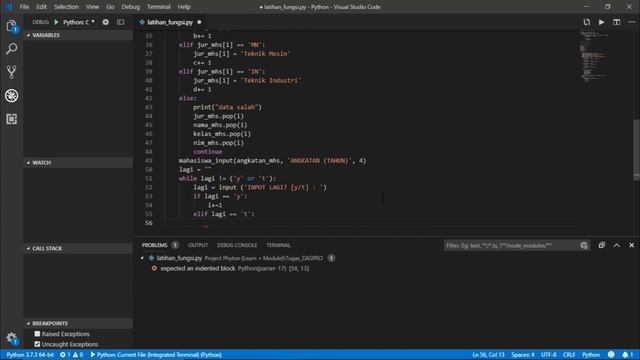Select the 'expected an indented block' problem
640x360 pixels.
click(x=198, y=269)
